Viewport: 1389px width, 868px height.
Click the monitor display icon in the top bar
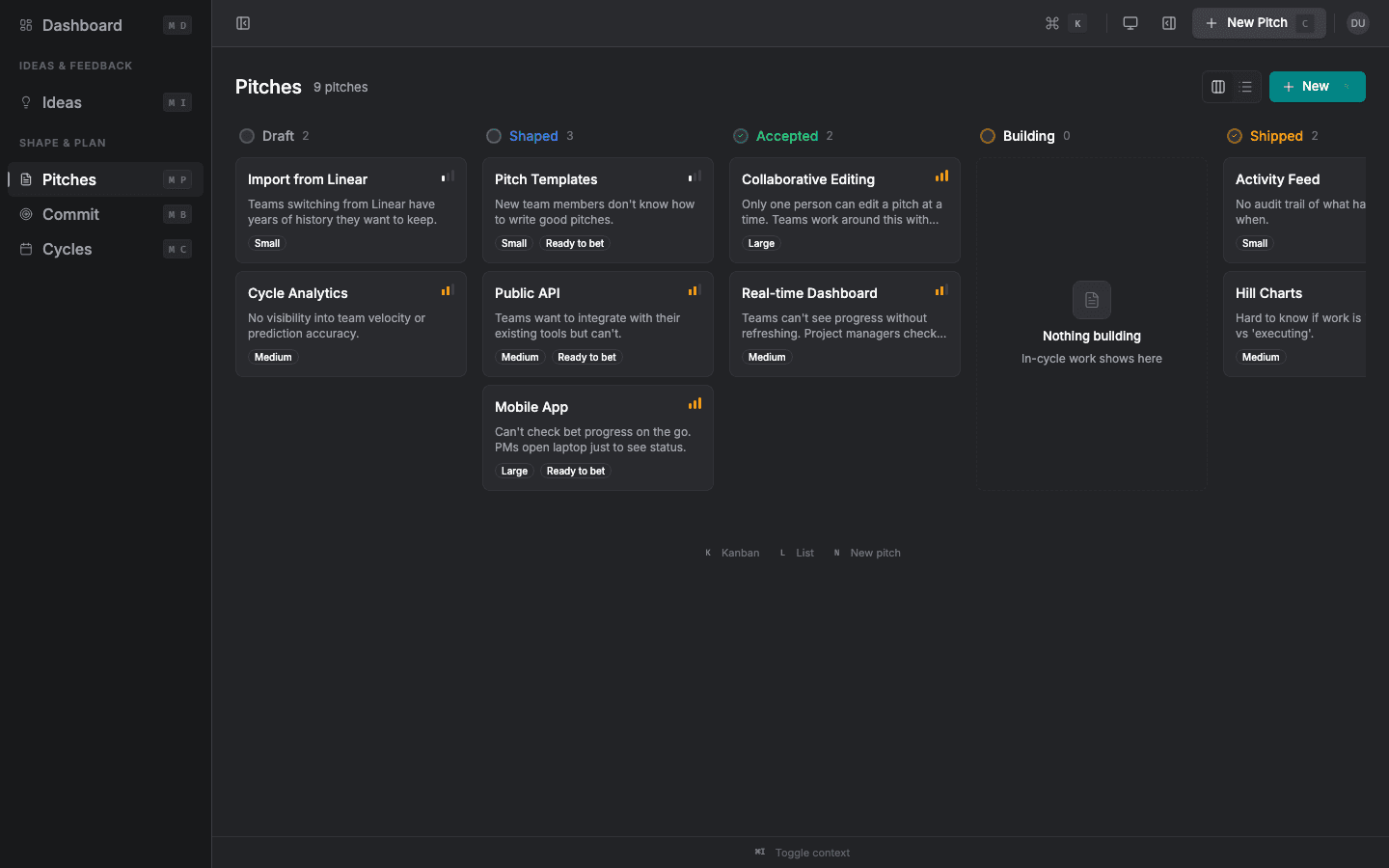(x=1130, y=22)
